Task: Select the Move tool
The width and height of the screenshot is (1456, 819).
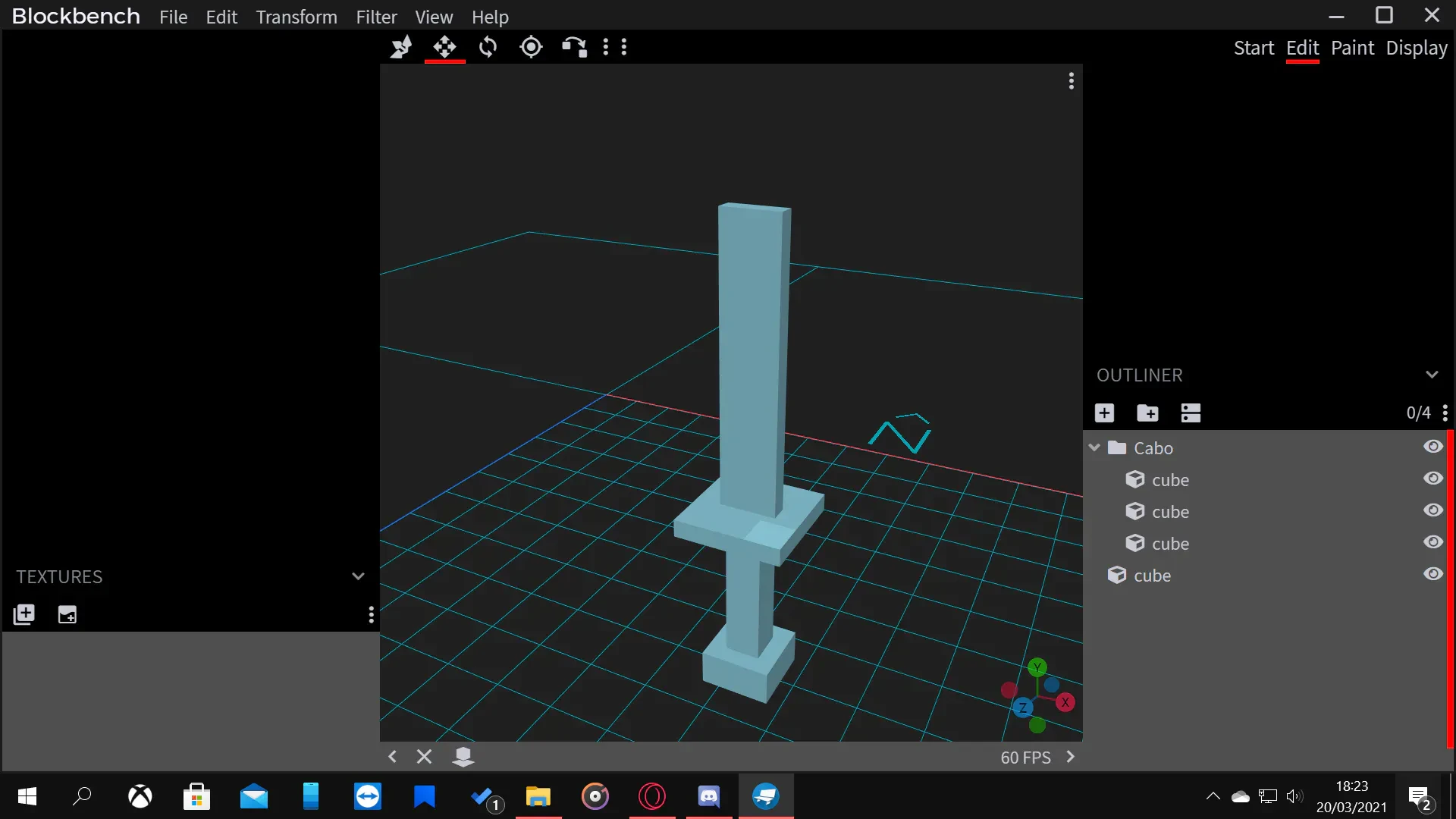Action: tap(444, 47)
